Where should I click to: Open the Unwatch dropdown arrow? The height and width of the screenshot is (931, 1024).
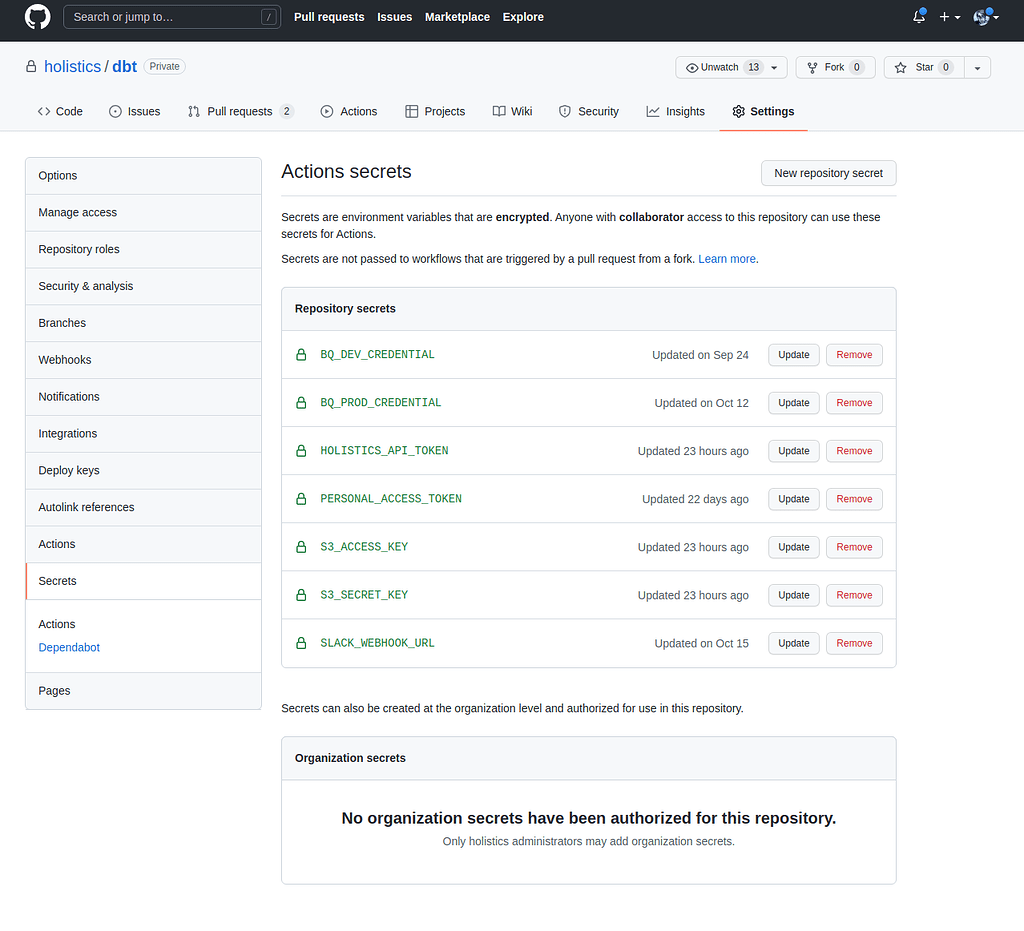pyautogui.click(x=772, y=66)
